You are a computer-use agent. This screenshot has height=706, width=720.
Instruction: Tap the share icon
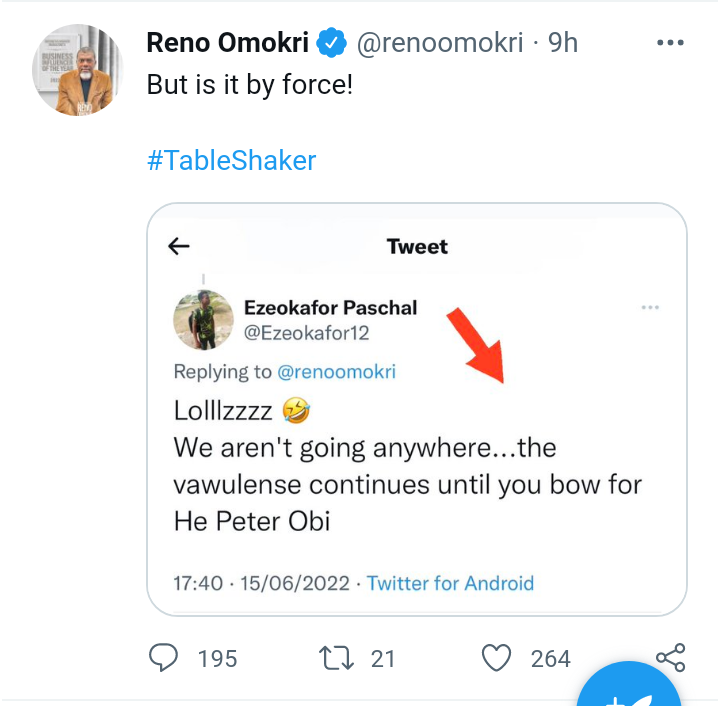(670, 657)
